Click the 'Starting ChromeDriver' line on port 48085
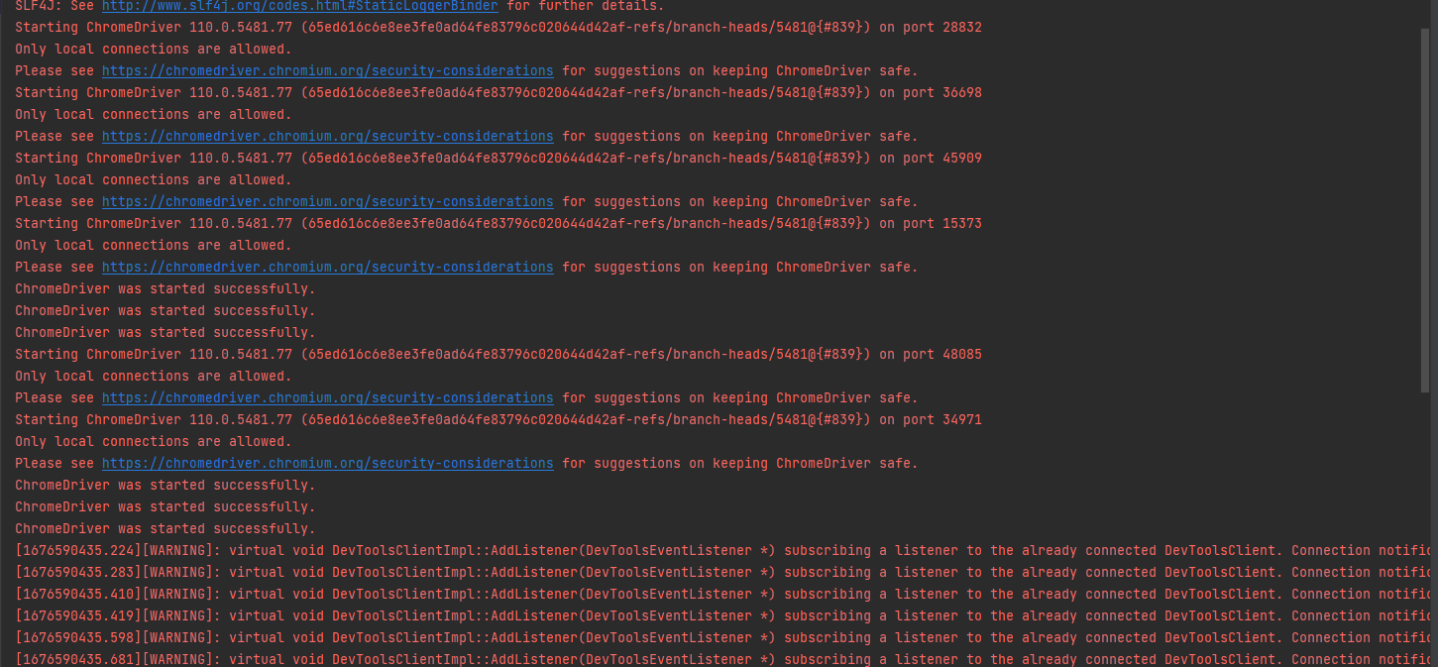The image size is (1438, 667). pyautogui.click(x=498, y=354)
